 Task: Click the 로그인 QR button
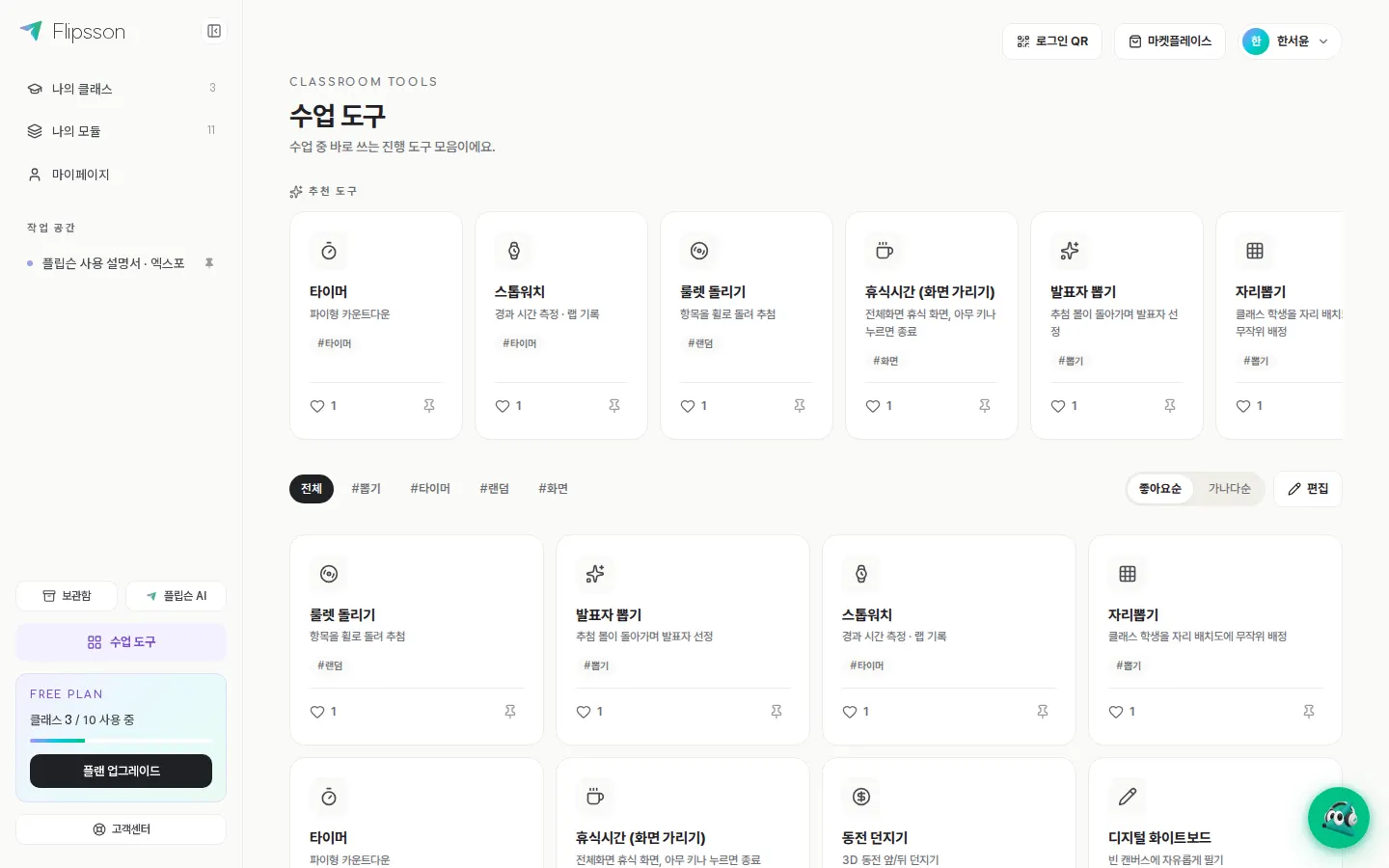pyautogui.click(x=1052, y=41)
